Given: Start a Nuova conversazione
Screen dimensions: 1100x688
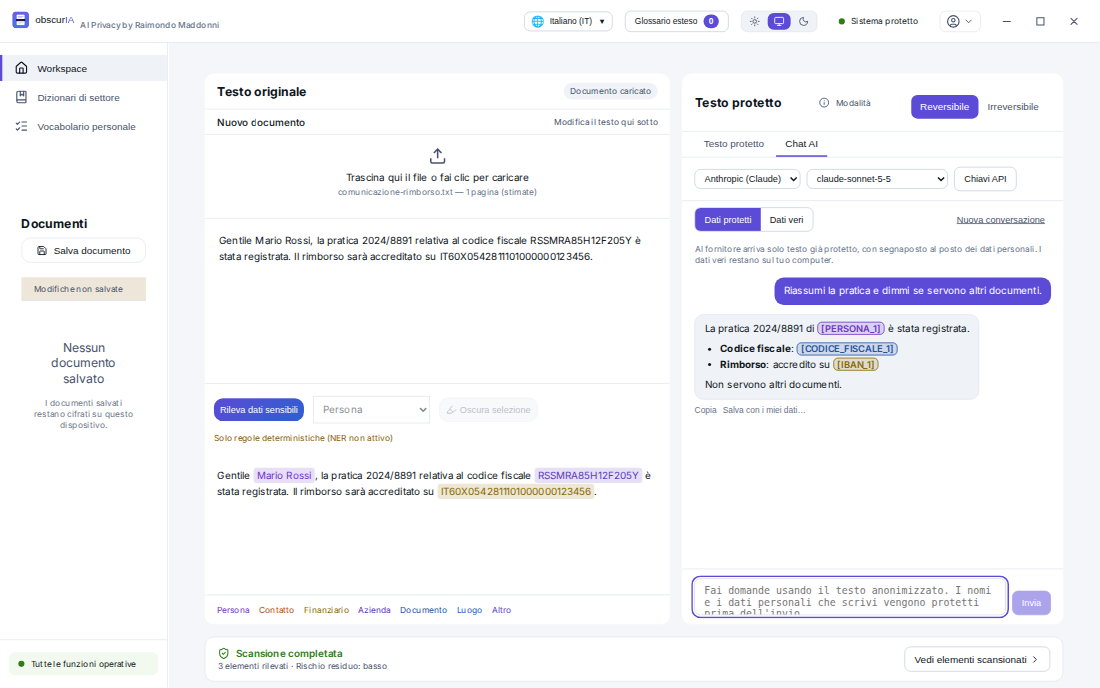Looking at the screenshot, I should pos(1000,220).
